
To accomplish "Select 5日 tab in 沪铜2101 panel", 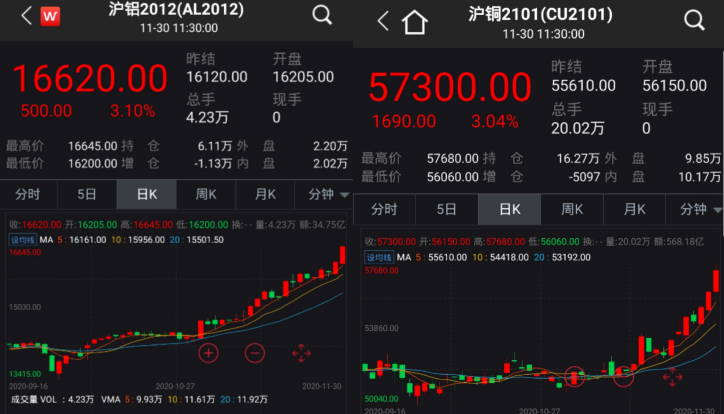I will pos(446,210).
